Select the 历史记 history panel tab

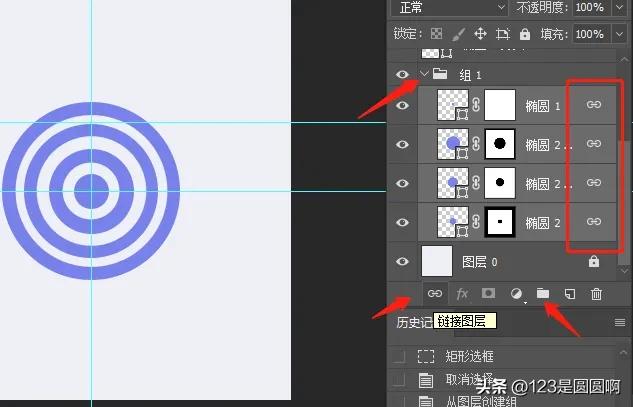[415, 322]
